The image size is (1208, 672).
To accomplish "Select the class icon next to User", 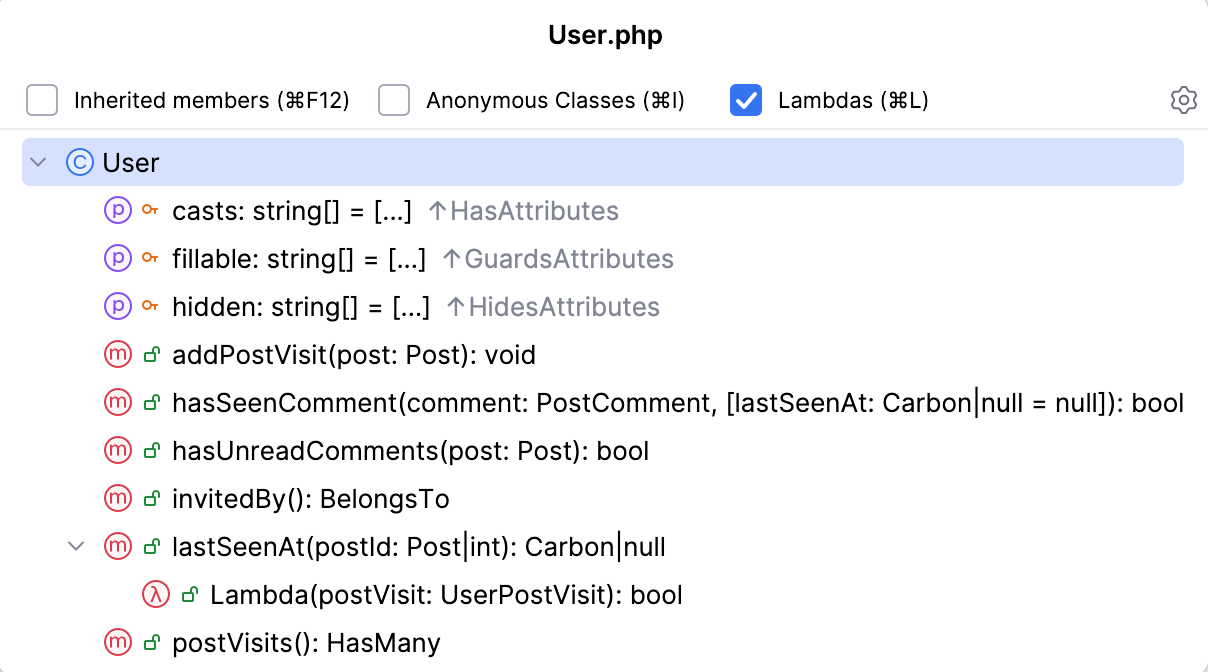I will [x=79, y=162].
